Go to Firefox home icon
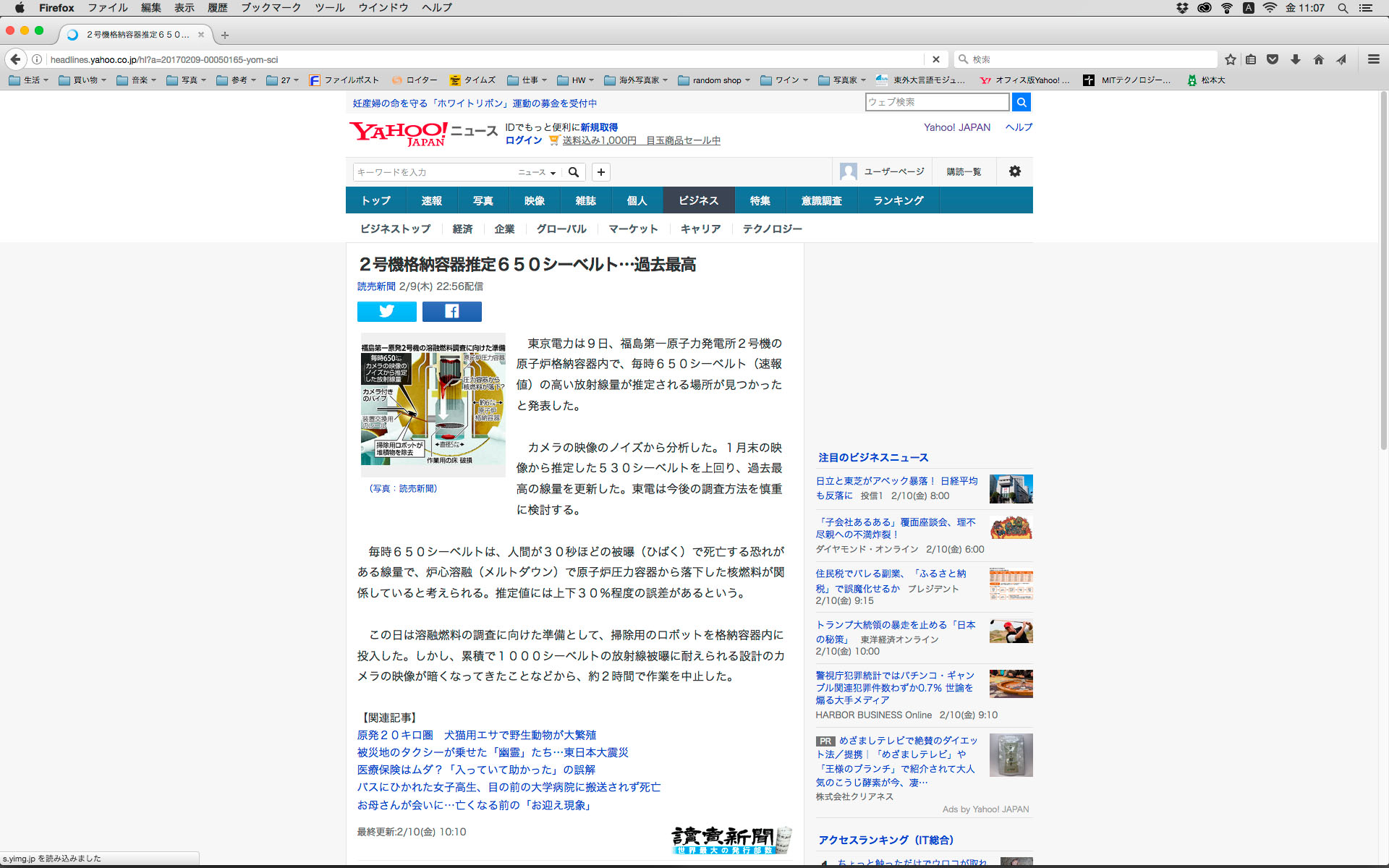The height and width of the screenshot is (868, 1389). pyautogui.click(x=1318, y=59)
